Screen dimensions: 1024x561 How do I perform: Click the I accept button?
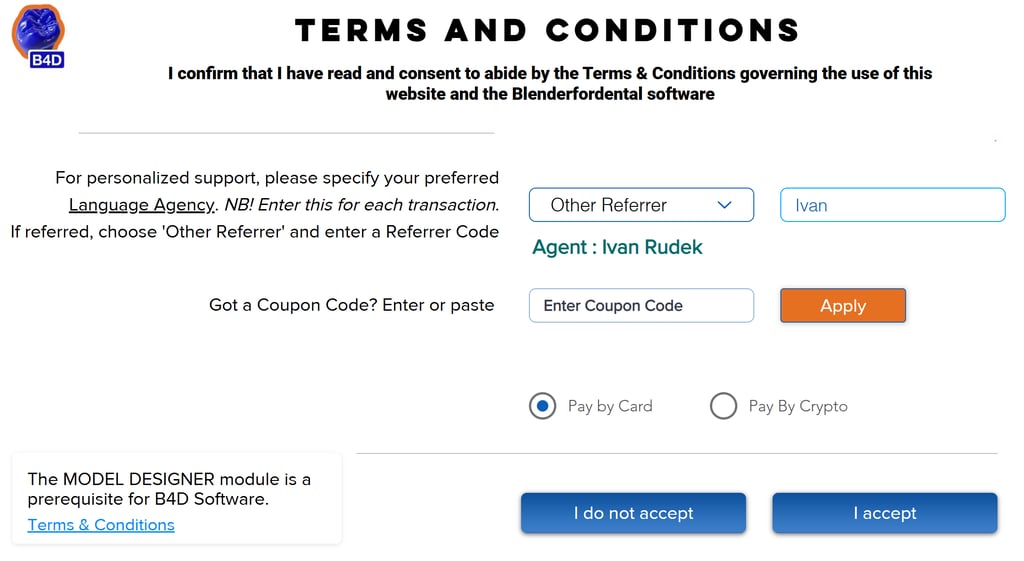pos(884,513)
